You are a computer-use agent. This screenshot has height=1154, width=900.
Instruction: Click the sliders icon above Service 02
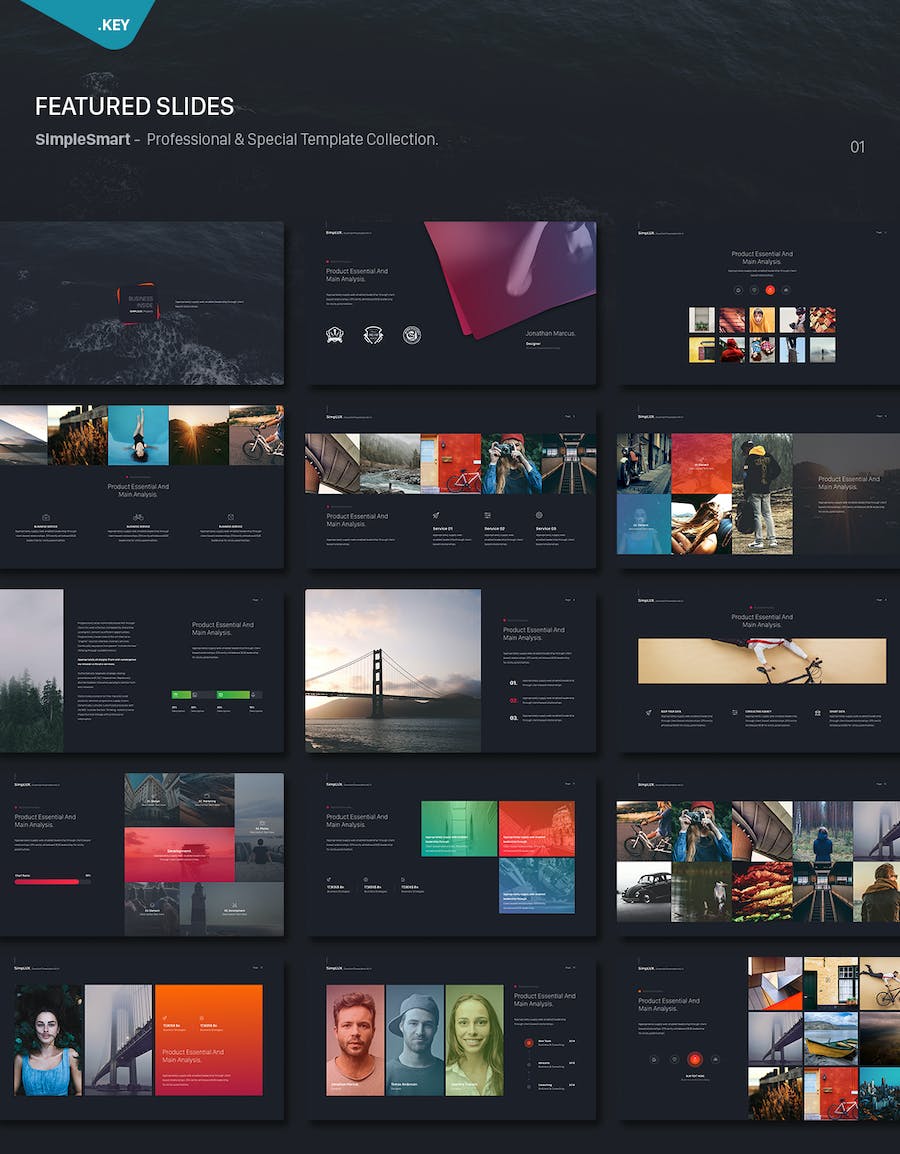(488, 515)
